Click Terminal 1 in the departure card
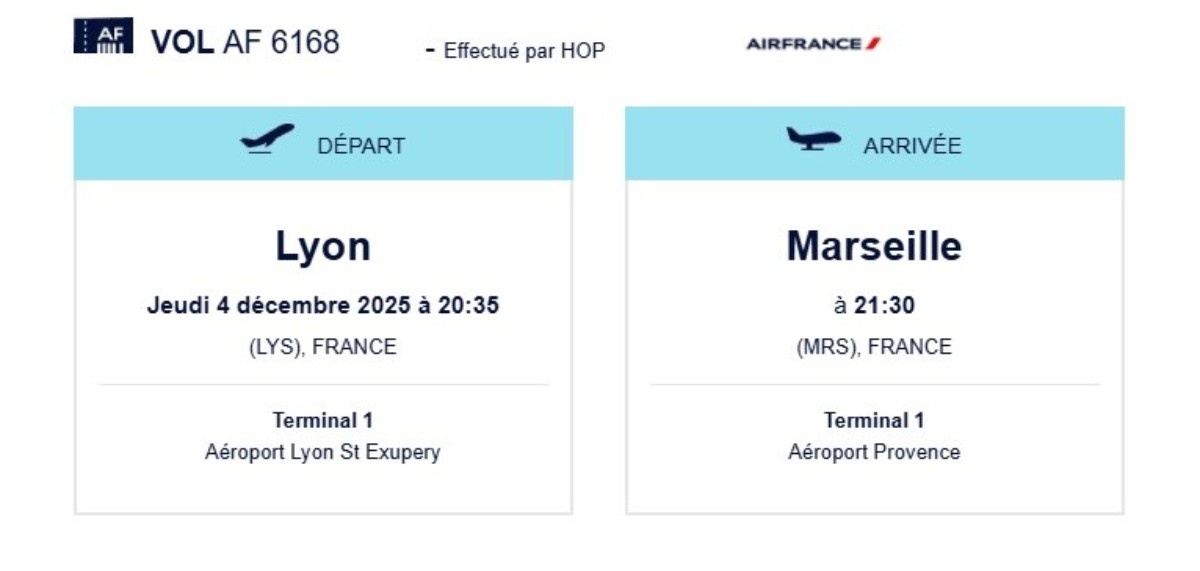1200x571 pixels. tap(323, 421)
